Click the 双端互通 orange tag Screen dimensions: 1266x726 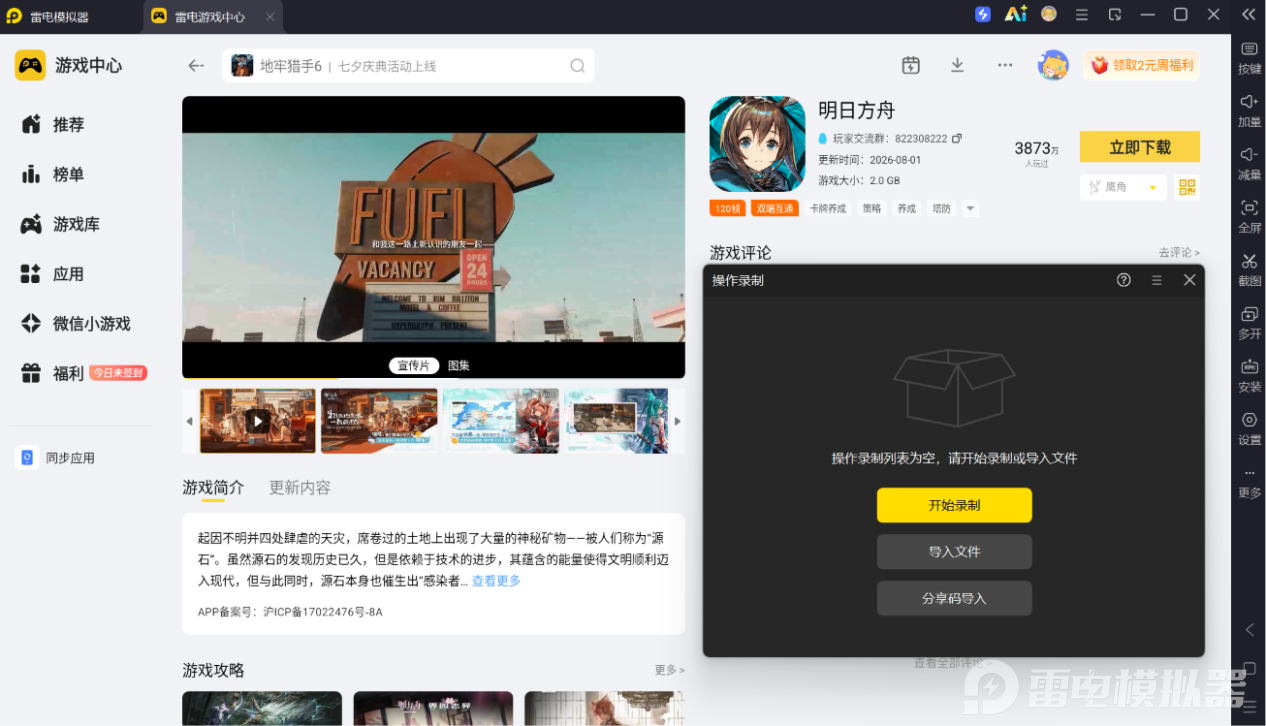pyautogui.click(x=775, y=209)
